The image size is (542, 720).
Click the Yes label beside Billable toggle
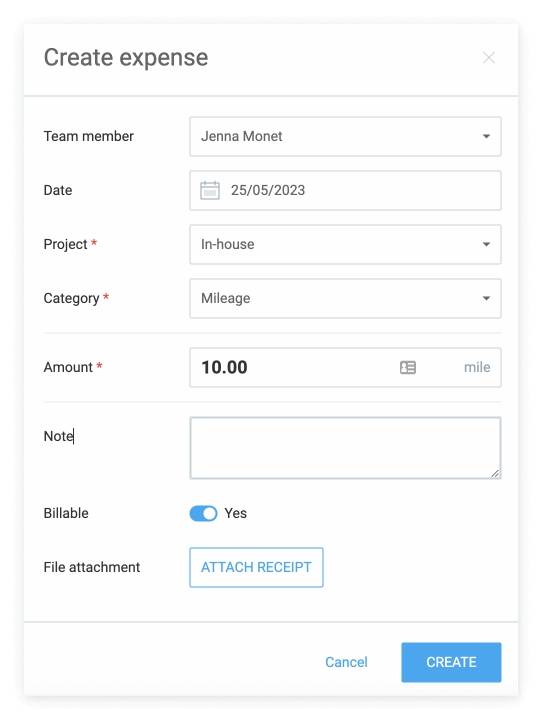(236, 513)
